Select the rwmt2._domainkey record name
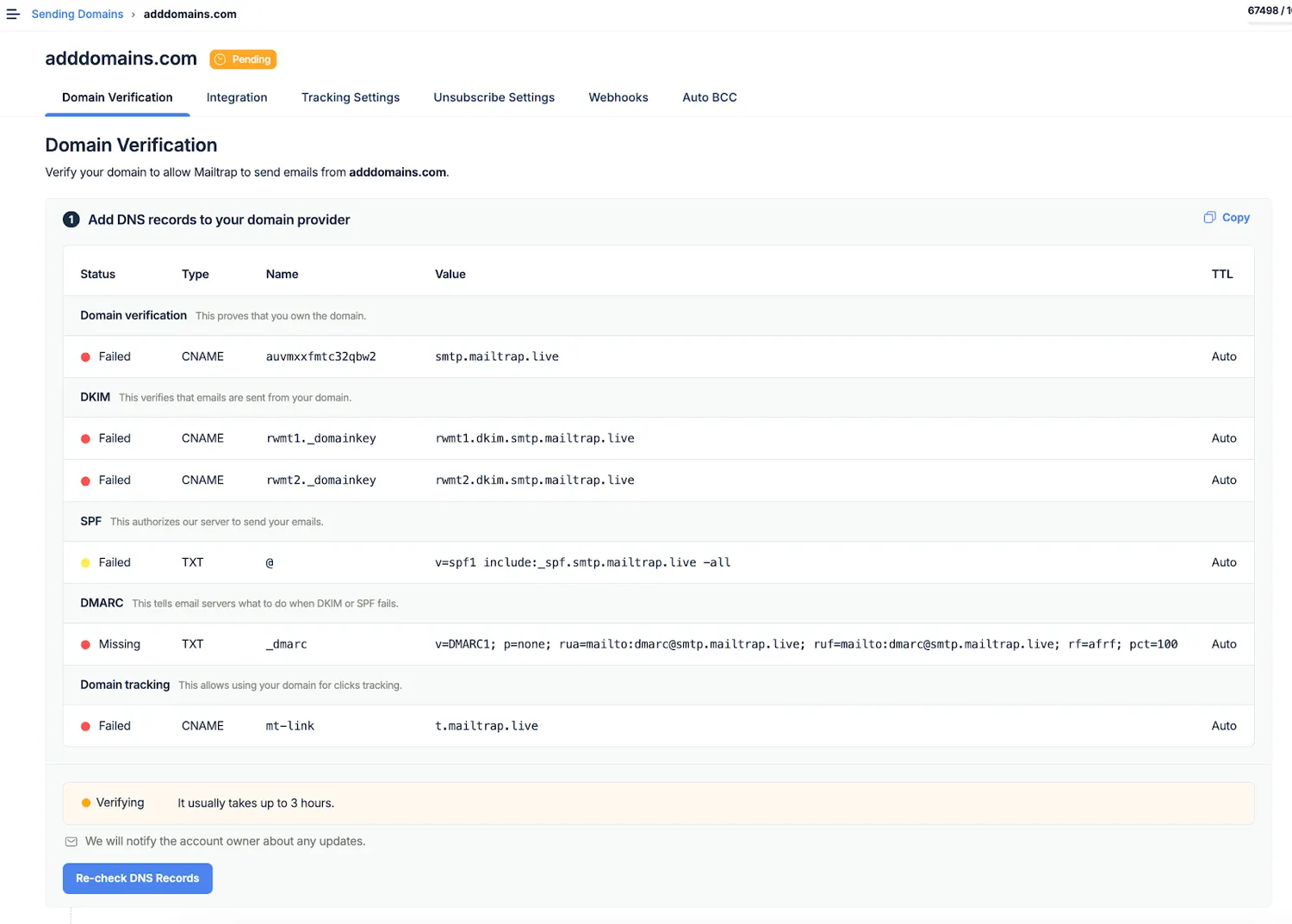 point(321,481)
